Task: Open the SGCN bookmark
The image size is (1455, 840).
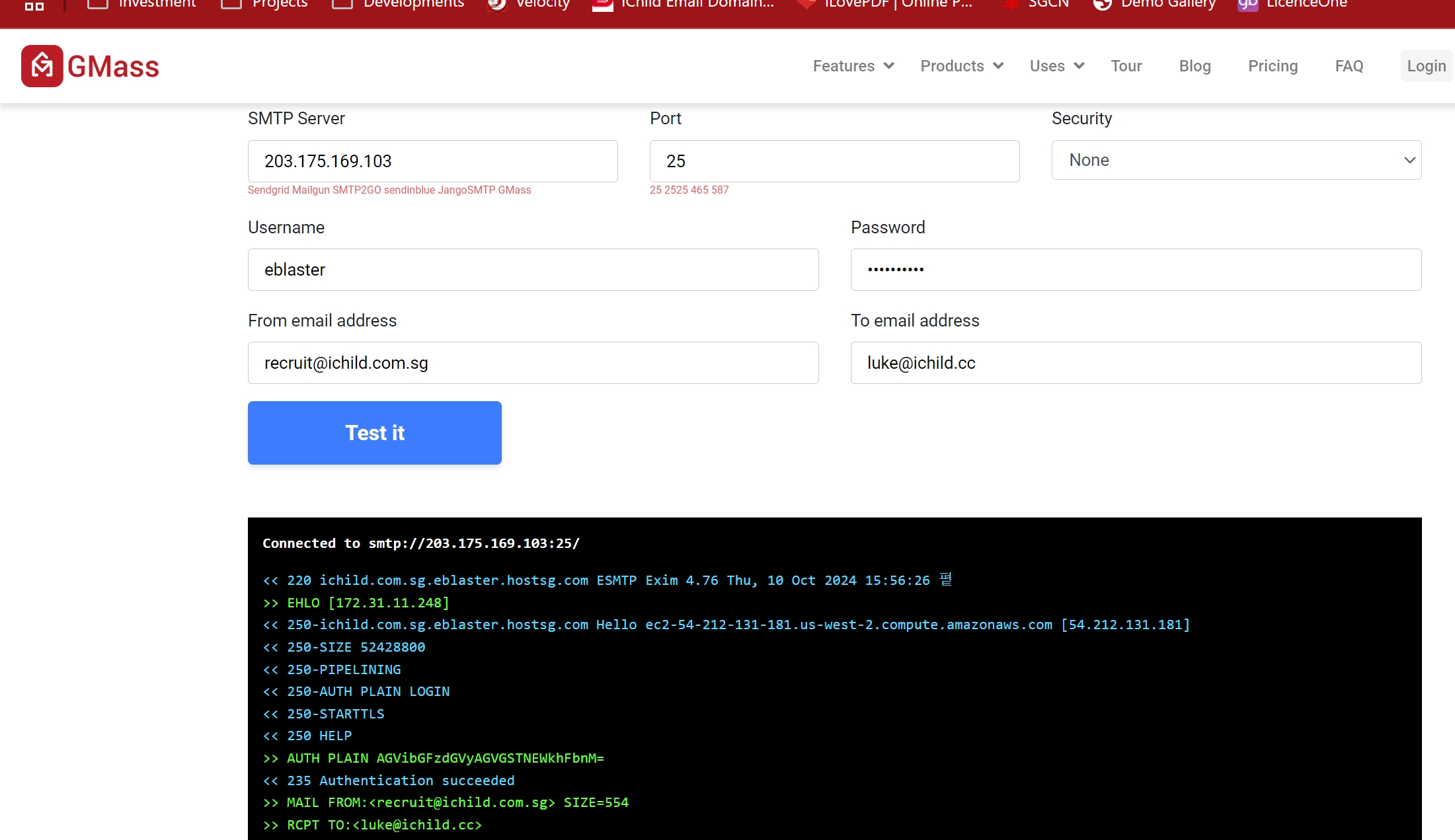Action: 1036,4
